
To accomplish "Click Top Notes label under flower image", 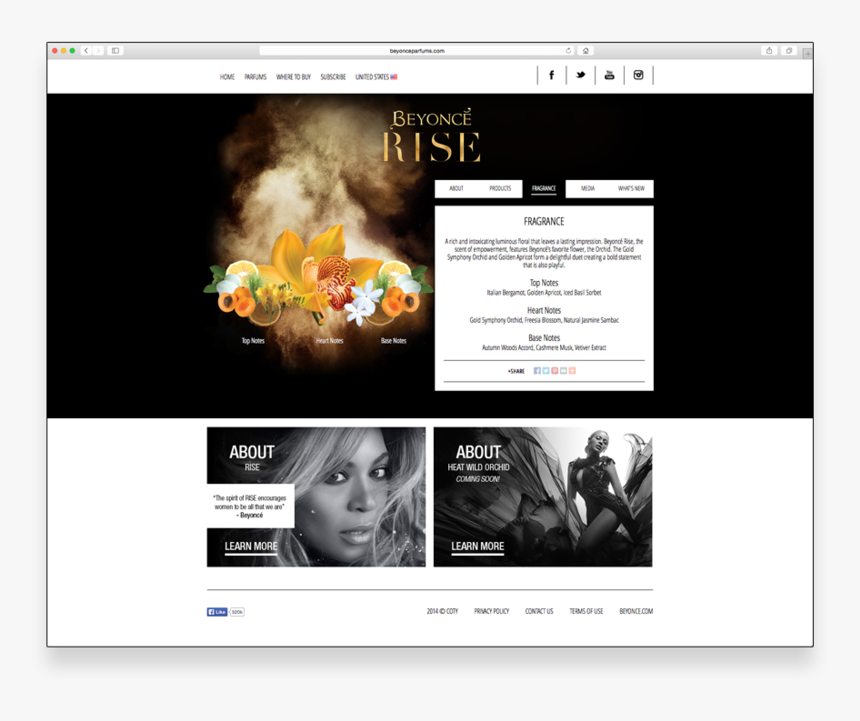I will click(x=253, y=341).
